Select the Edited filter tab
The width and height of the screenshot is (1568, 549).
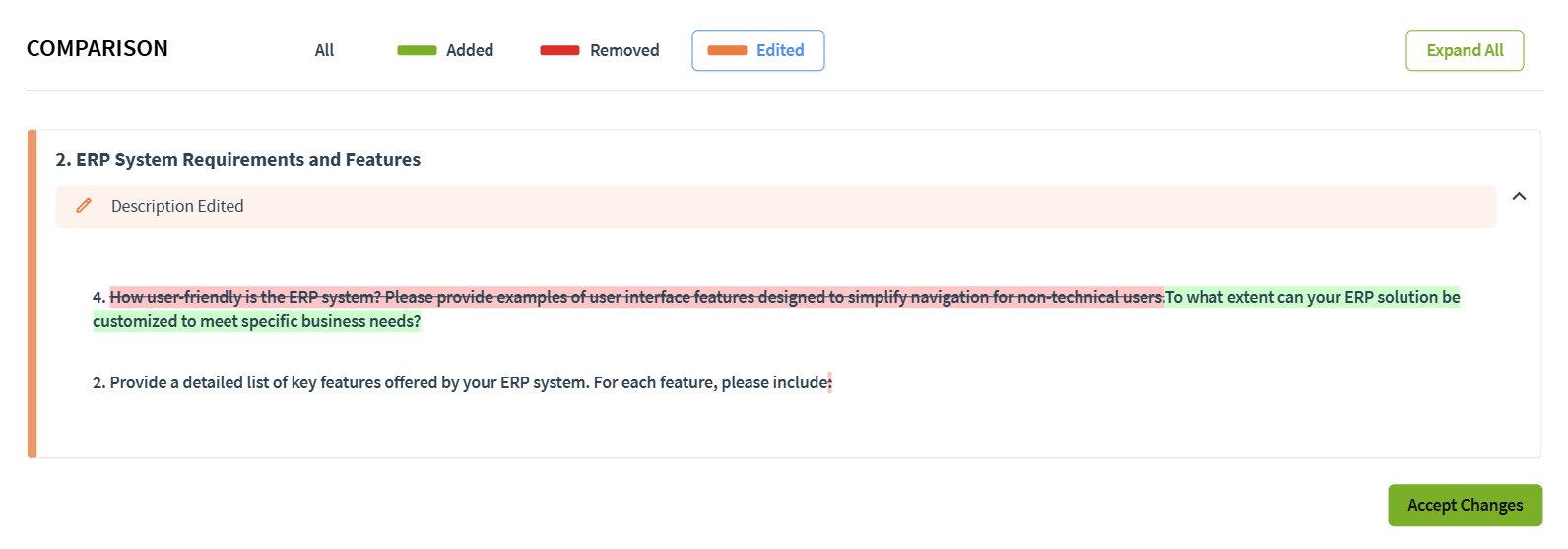point(758,50)
